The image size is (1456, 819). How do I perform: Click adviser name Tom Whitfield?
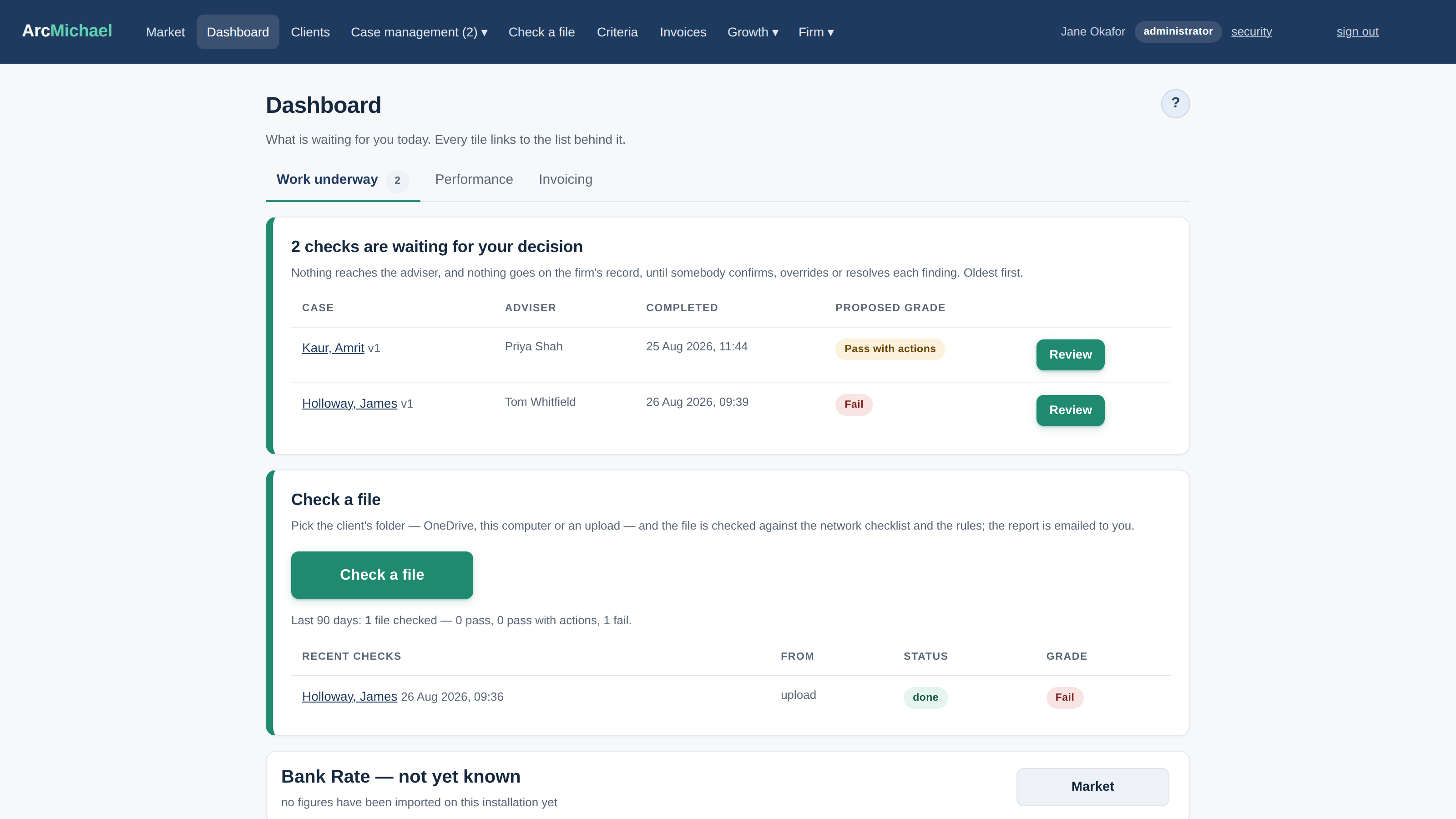540,402
